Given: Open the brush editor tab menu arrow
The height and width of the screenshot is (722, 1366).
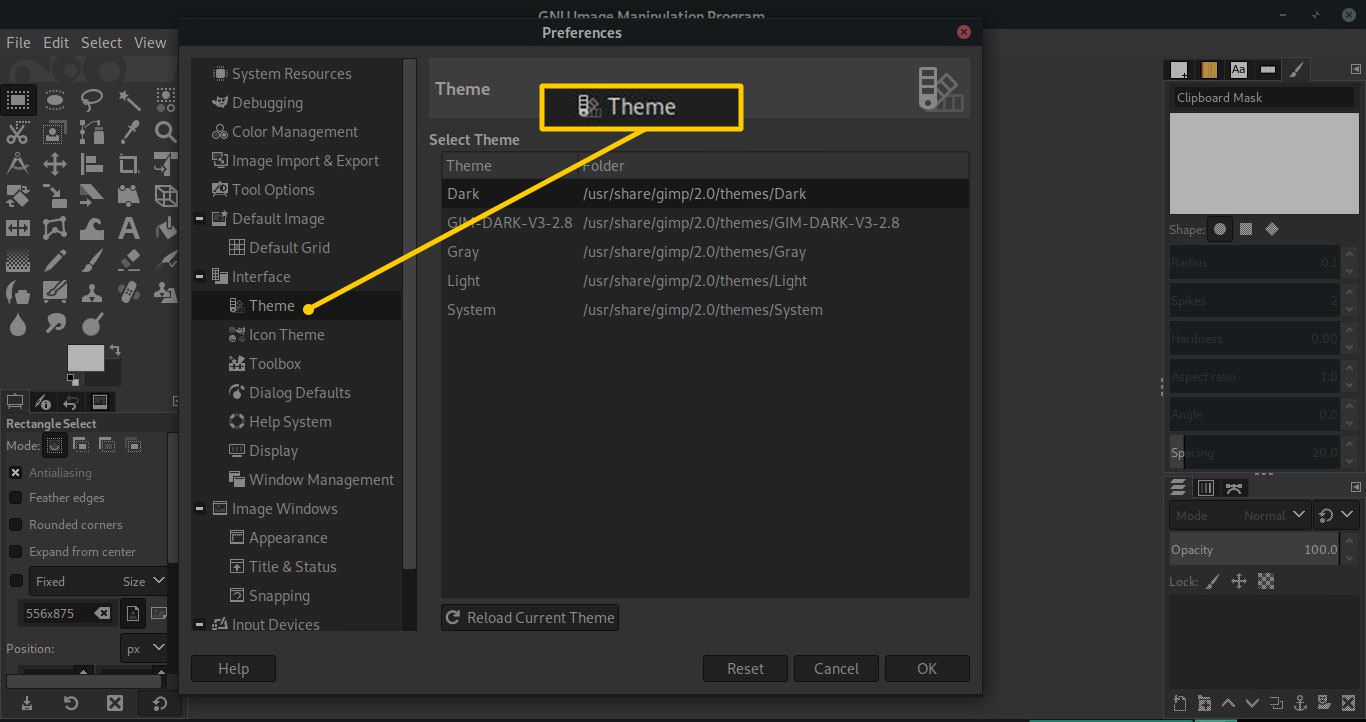Looking at the screenshot, I should (x=1356, y=69).
